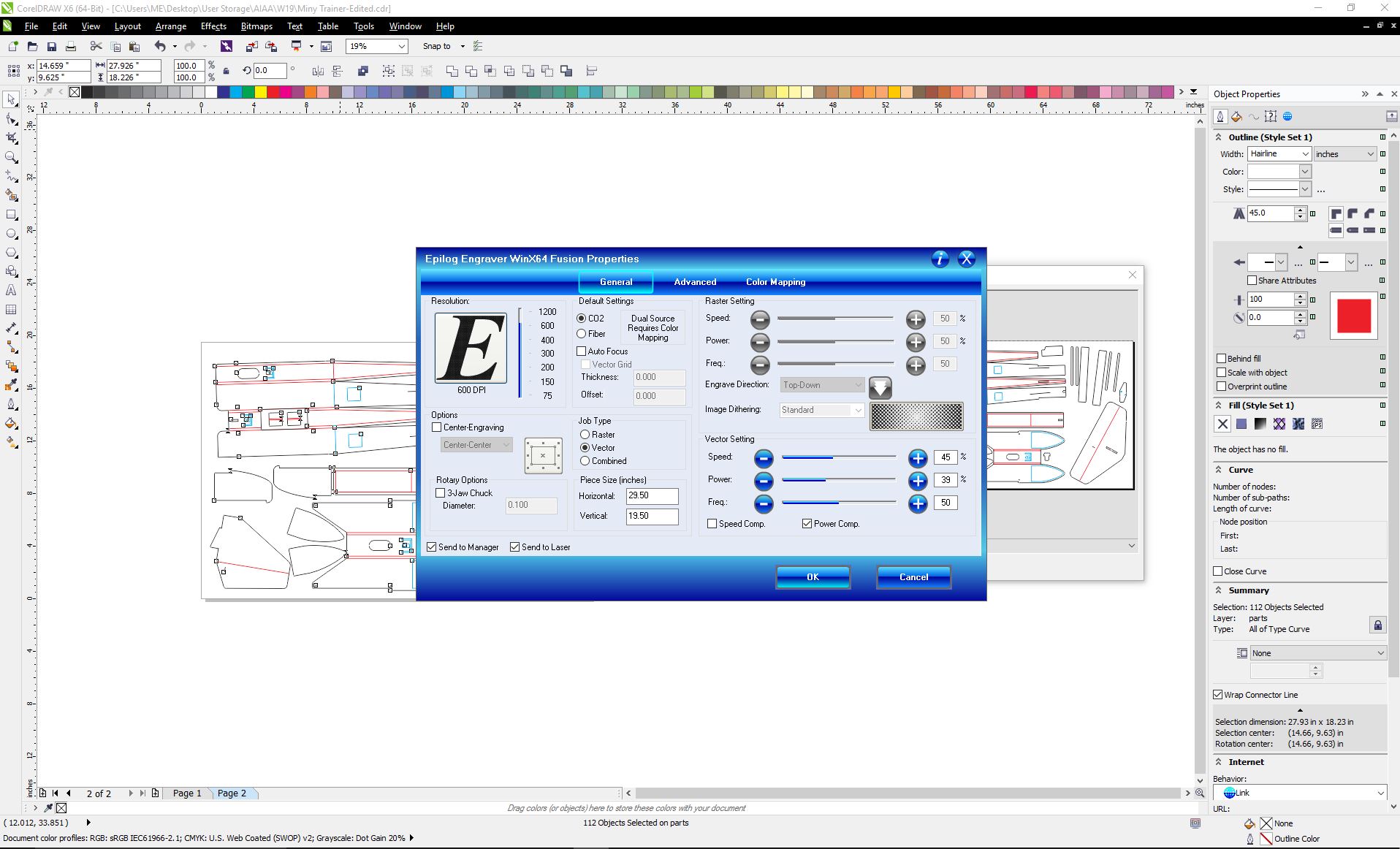Screen dimensions: 1400x849
Task: Click the Vector Freq. slider
Action: 839,503
